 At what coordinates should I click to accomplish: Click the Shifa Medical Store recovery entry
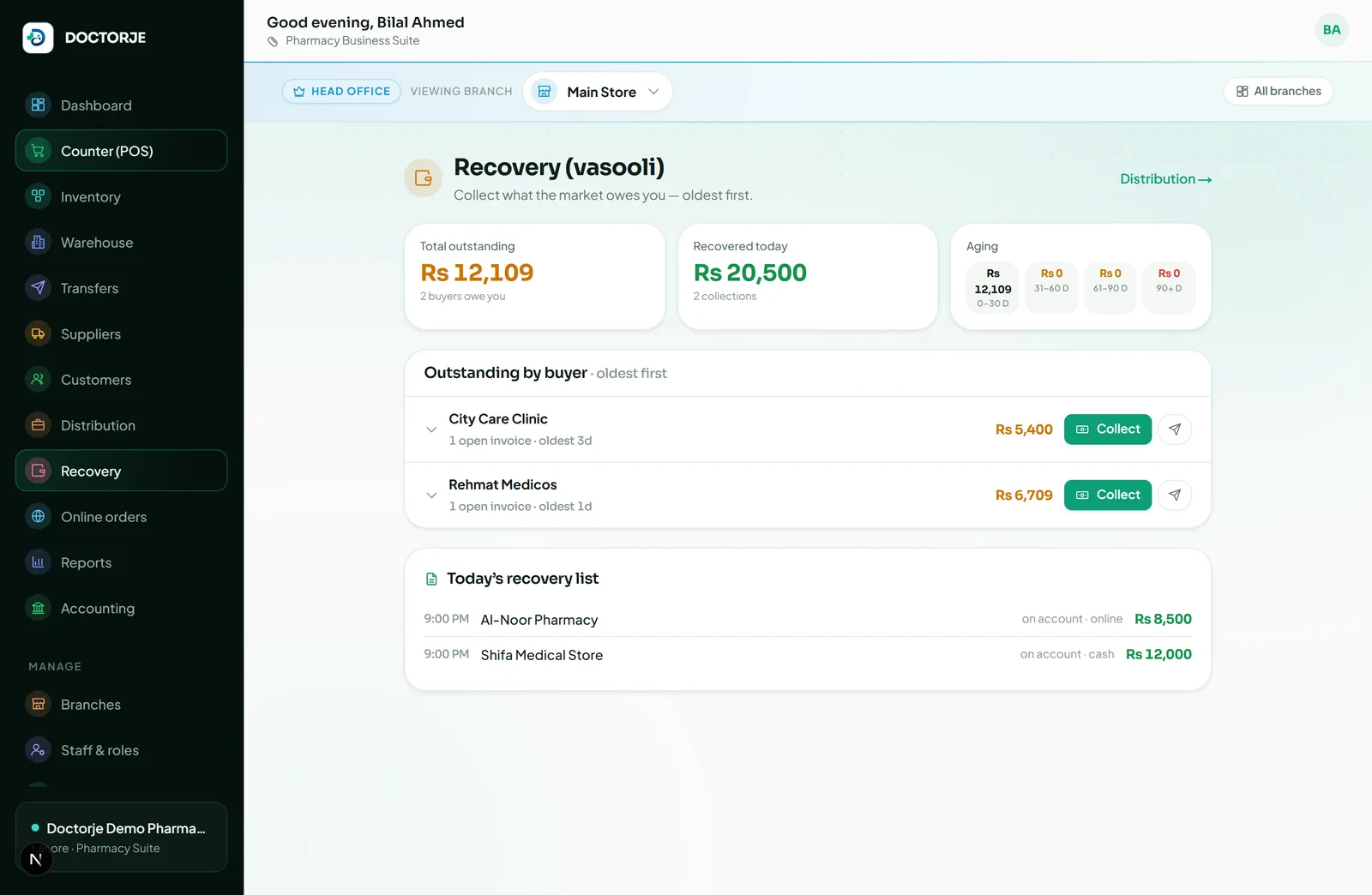tap(808, 654)
